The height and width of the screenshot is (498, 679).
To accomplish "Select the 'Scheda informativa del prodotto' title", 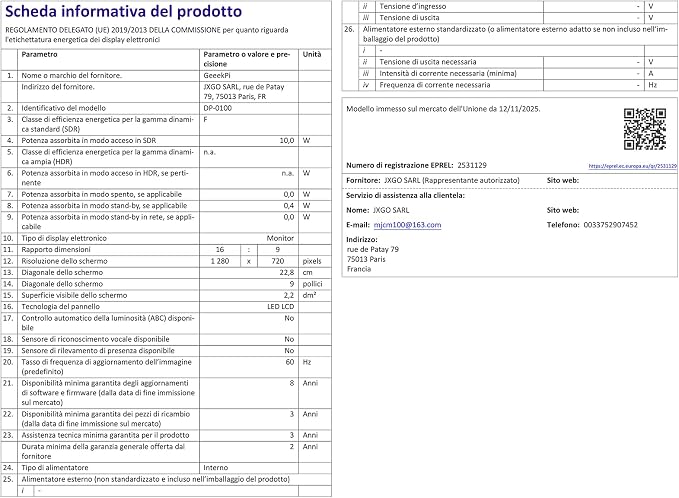I will point(123,12).
